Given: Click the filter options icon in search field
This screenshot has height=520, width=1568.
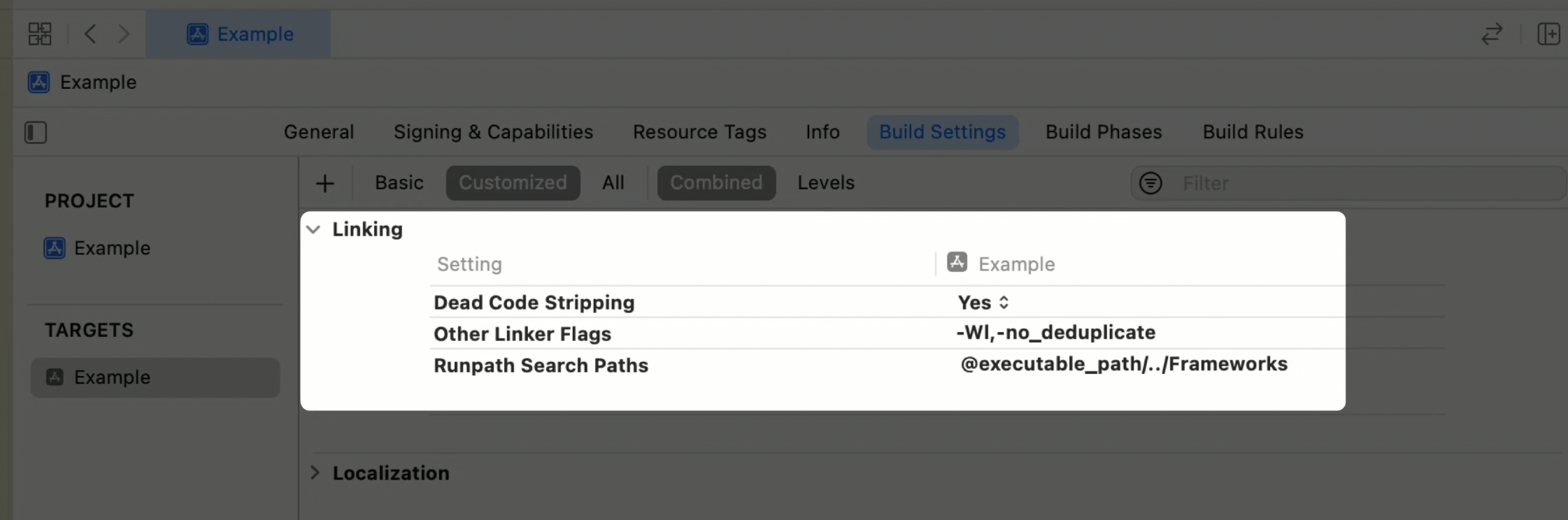Looking at the screenshot, I should pyautogui.click(x=1151, y=183).
